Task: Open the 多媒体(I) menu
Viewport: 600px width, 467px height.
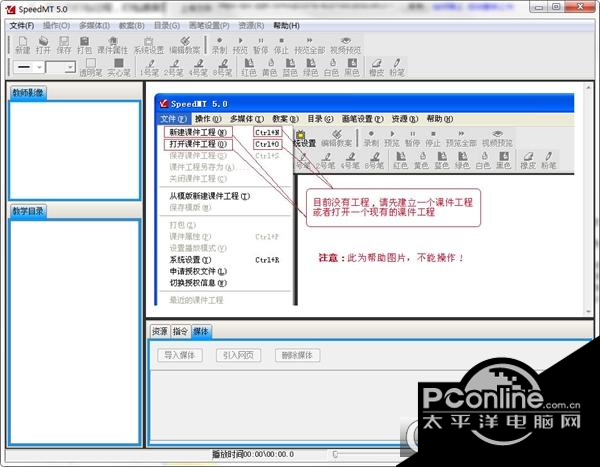Action: click(95, 26)
